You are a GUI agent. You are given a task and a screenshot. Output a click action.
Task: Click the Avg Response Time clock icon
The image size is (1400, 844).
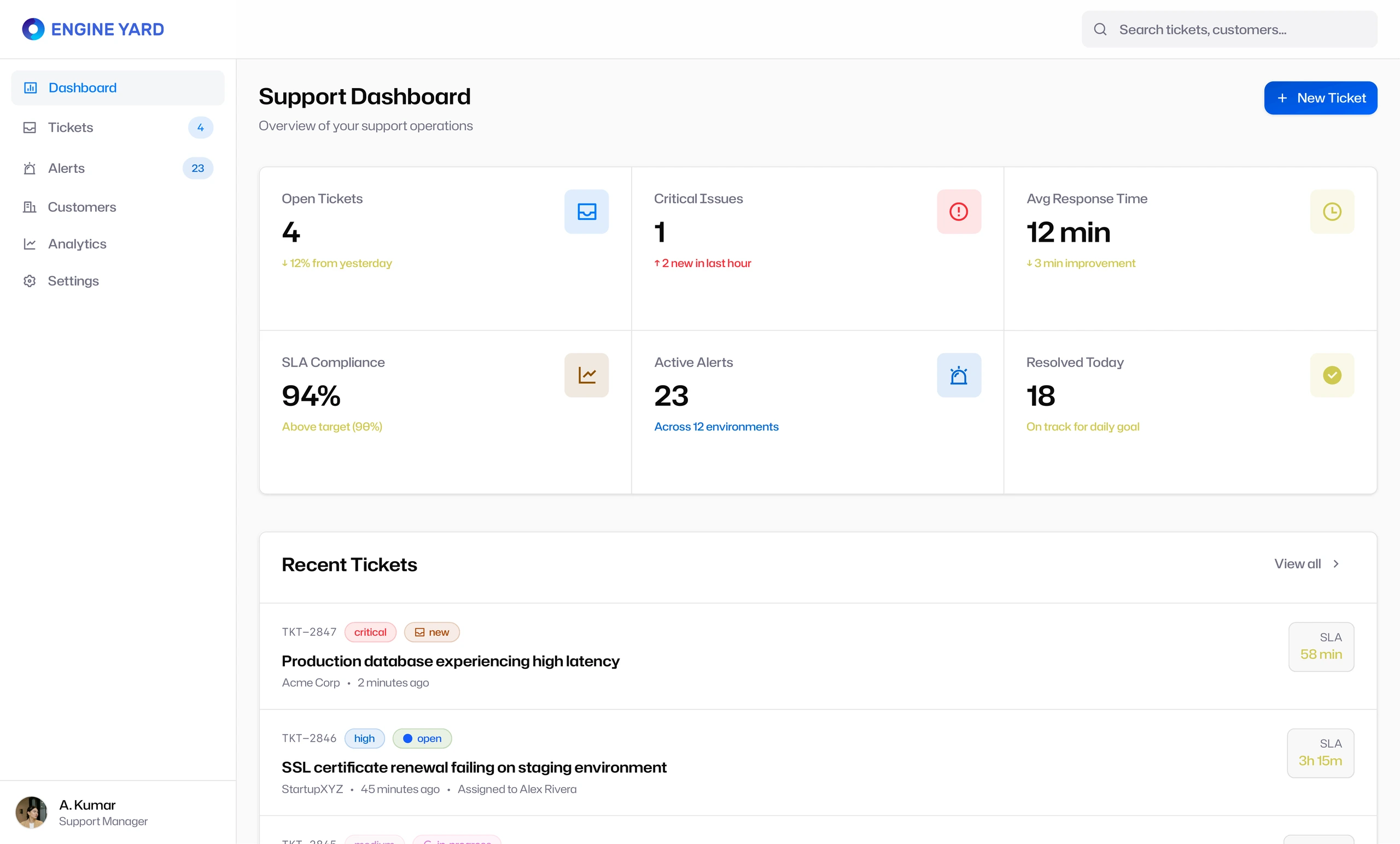coord(1332,212)
